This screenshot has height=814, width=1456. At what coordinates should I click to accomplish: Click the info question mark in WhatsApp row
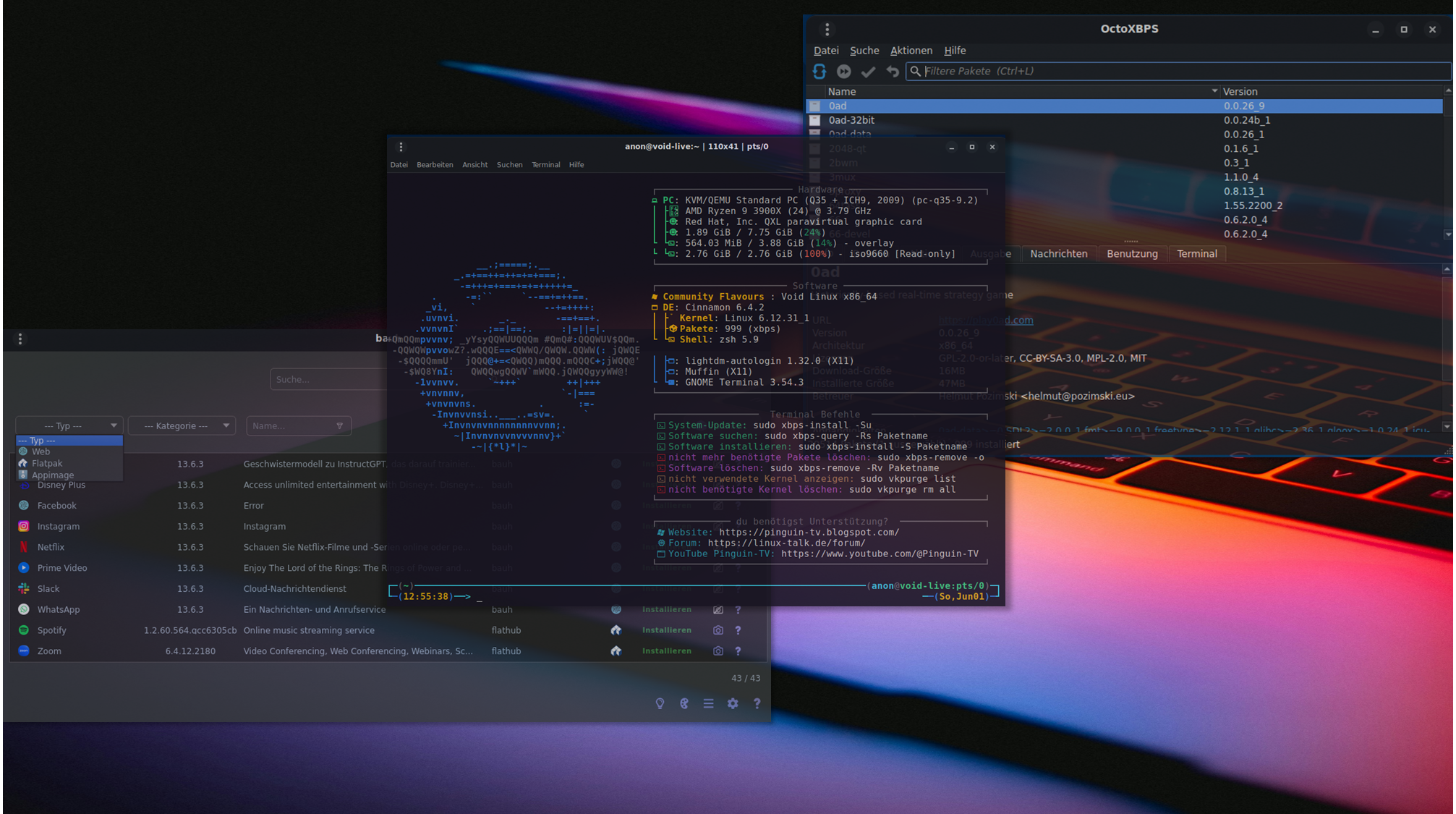738,610
